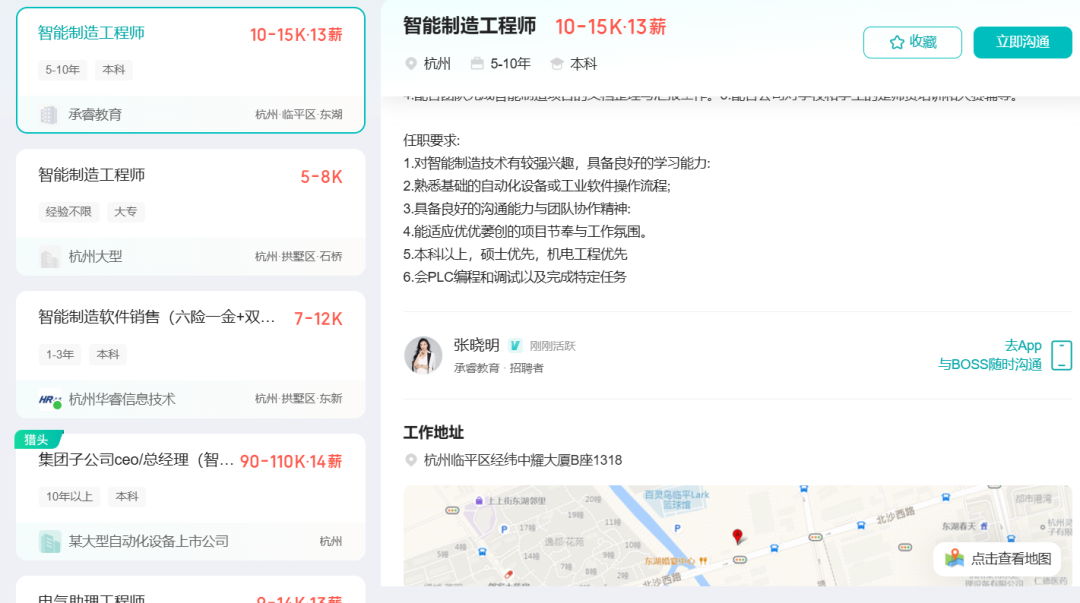Click the map icon on 点击查看地图
Image resolution: width=1080 pixels, height=603 pixels.
955,558
